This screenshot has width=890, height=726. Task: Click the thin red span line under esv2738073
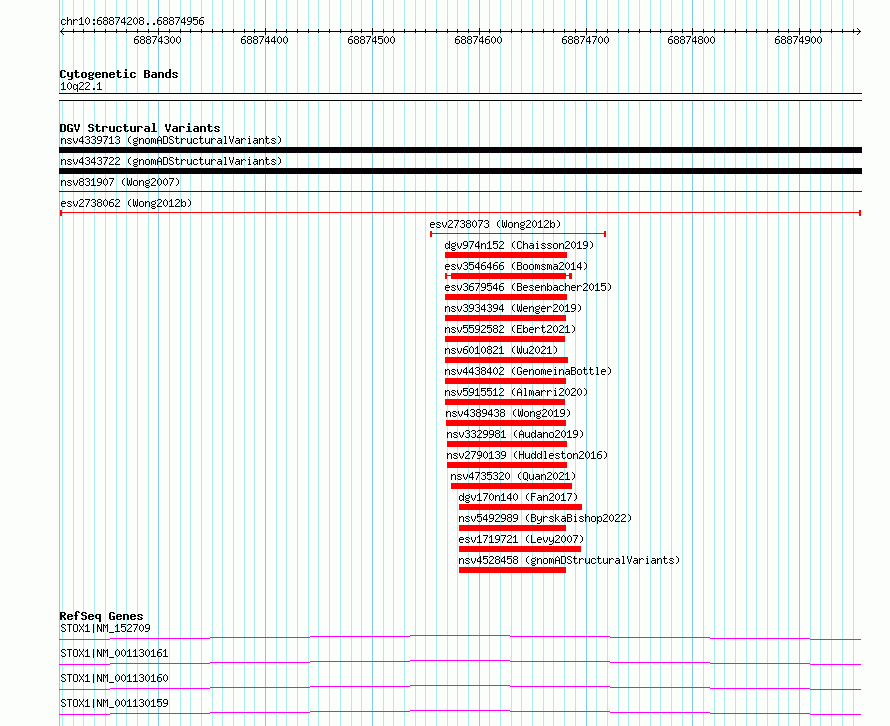[x=518, y=234]
